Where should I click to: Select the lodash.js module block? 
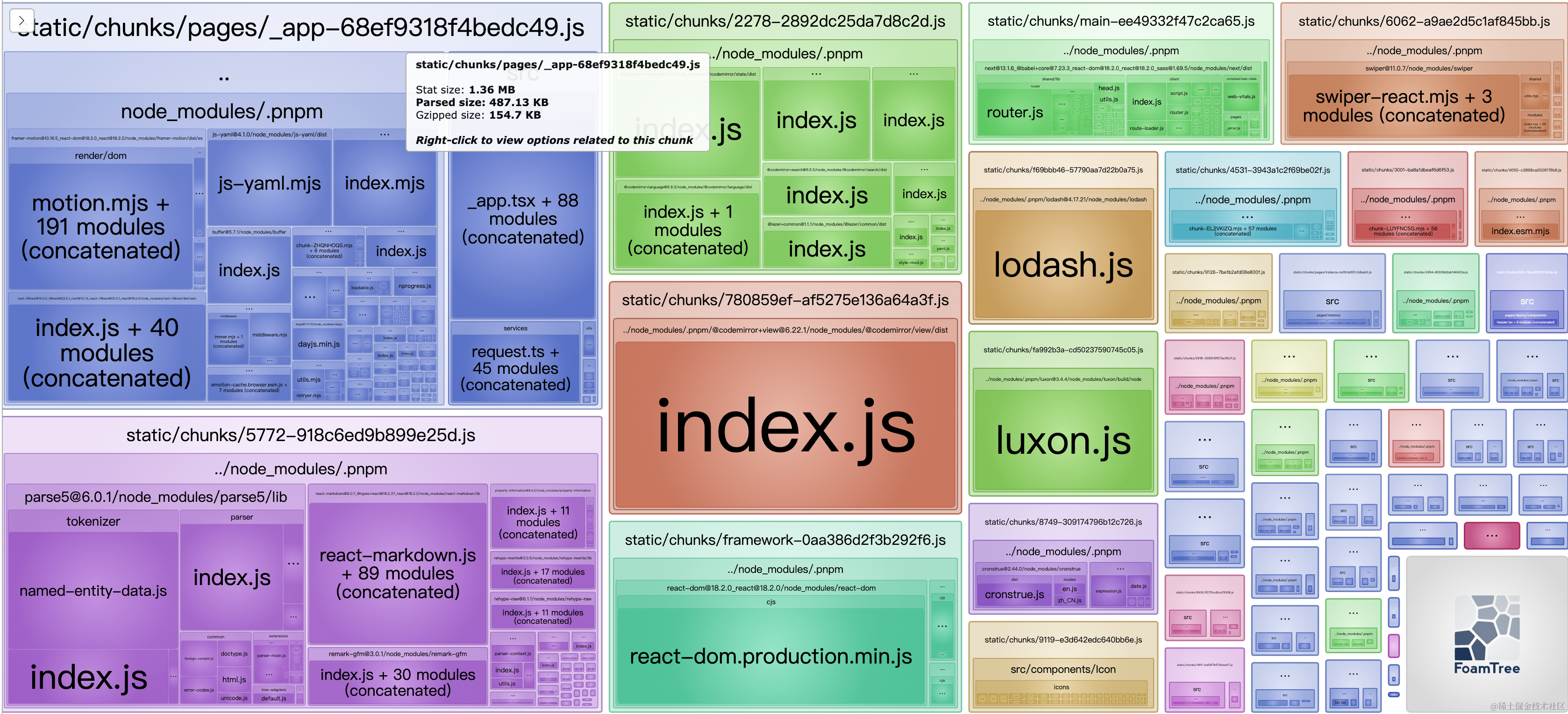pyautogui.click(x=1063, y=265)
